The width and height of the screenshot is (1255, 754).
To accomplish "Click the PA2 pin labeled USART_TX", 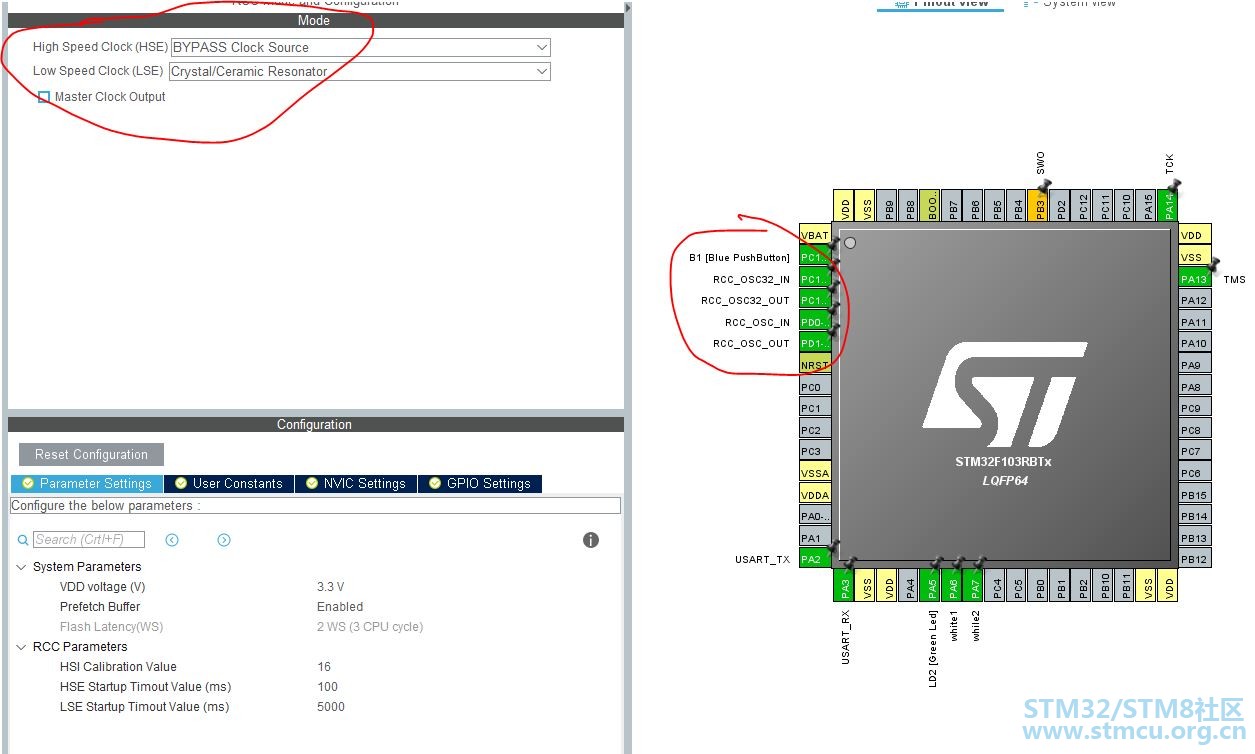I will point(815,559).
